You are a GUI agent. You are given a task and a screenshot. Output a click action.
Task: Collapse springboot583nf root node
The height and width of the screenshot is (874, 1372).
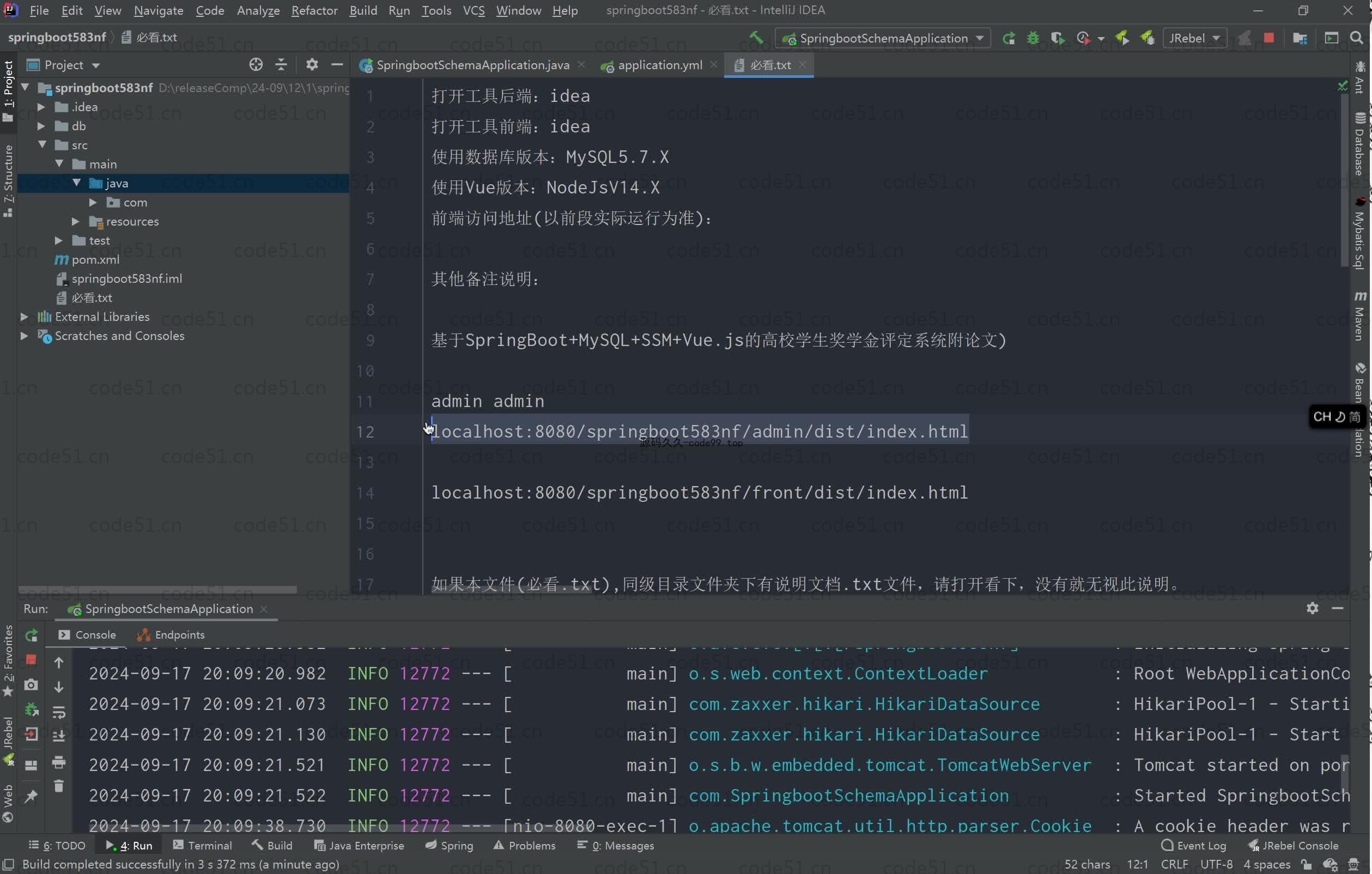25,87
